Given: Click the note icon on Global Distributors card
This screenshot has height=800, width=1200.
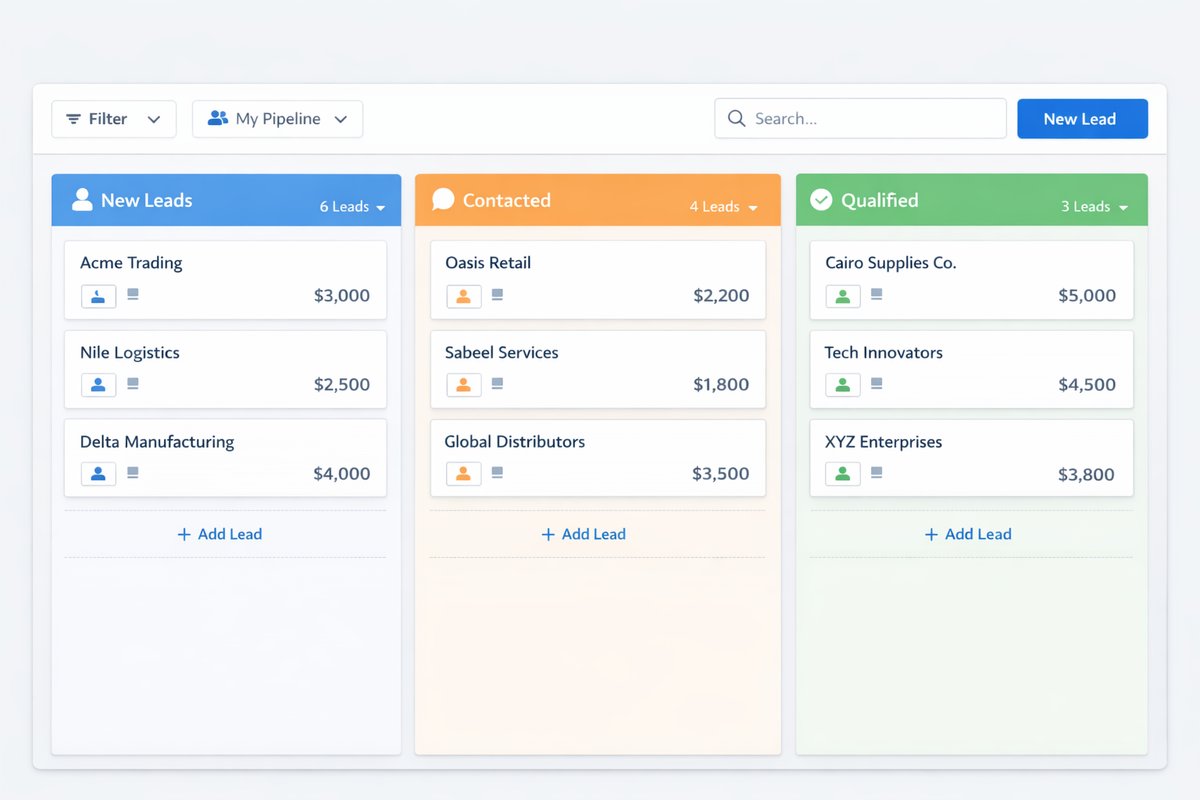Looking at the screenshot, I should (x=497, y=473).
